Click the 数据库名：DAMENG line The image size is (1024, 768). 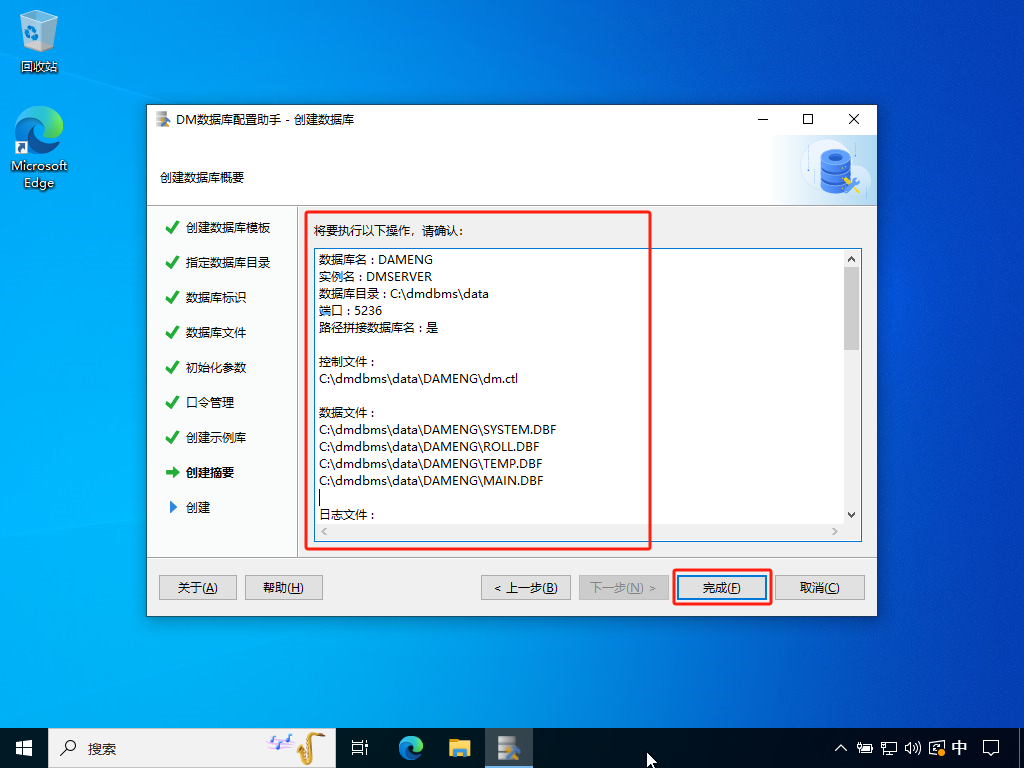tap(376, 260)
